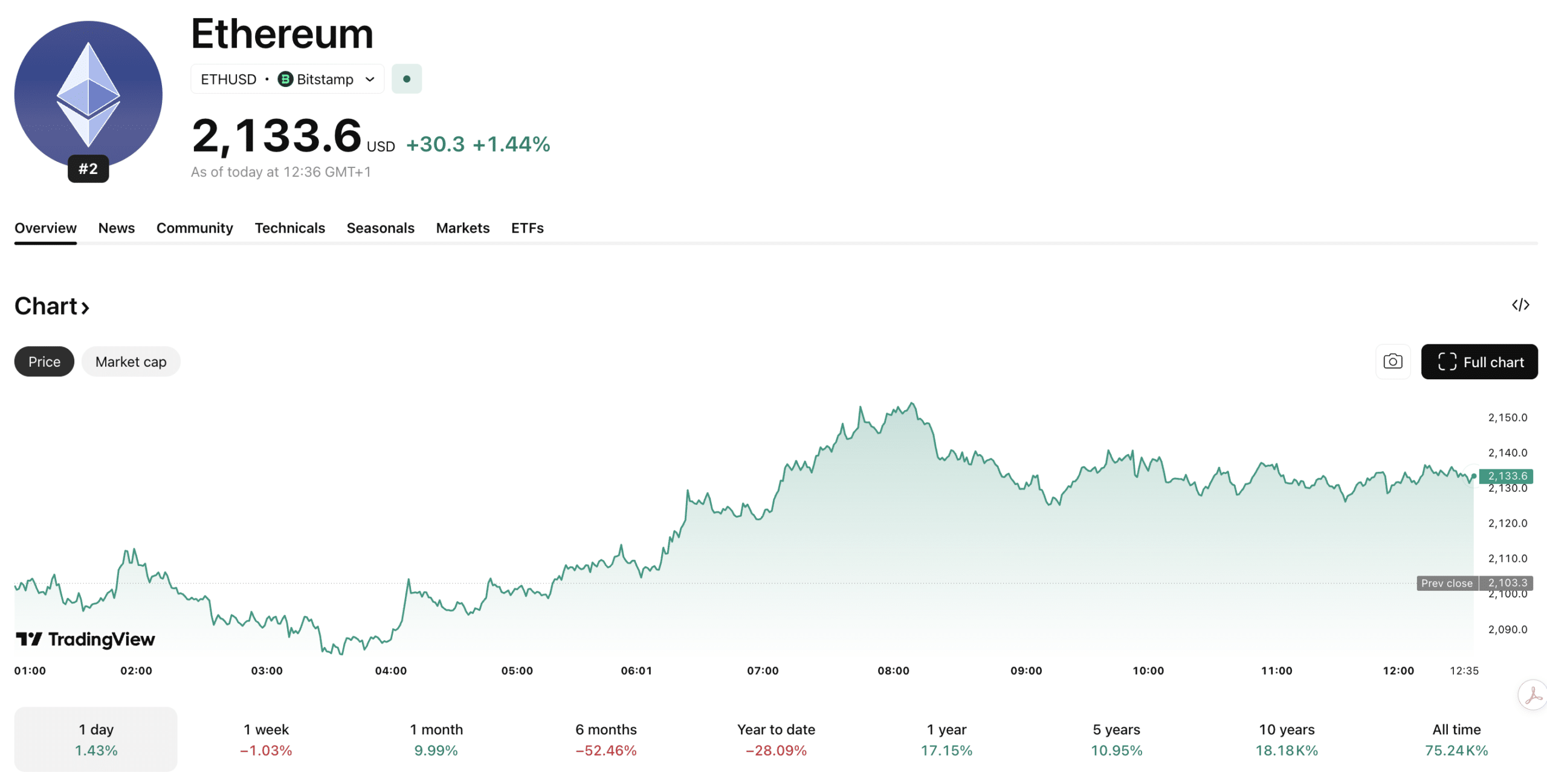Switch to the Overview tab
1547x784 pixels.
tap(45, 228)
